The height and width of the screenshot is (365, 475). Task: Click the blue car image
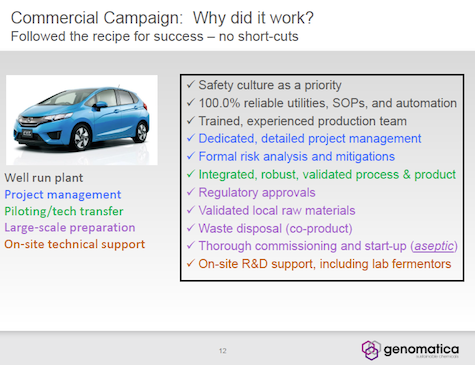click(x=82, y=120)
